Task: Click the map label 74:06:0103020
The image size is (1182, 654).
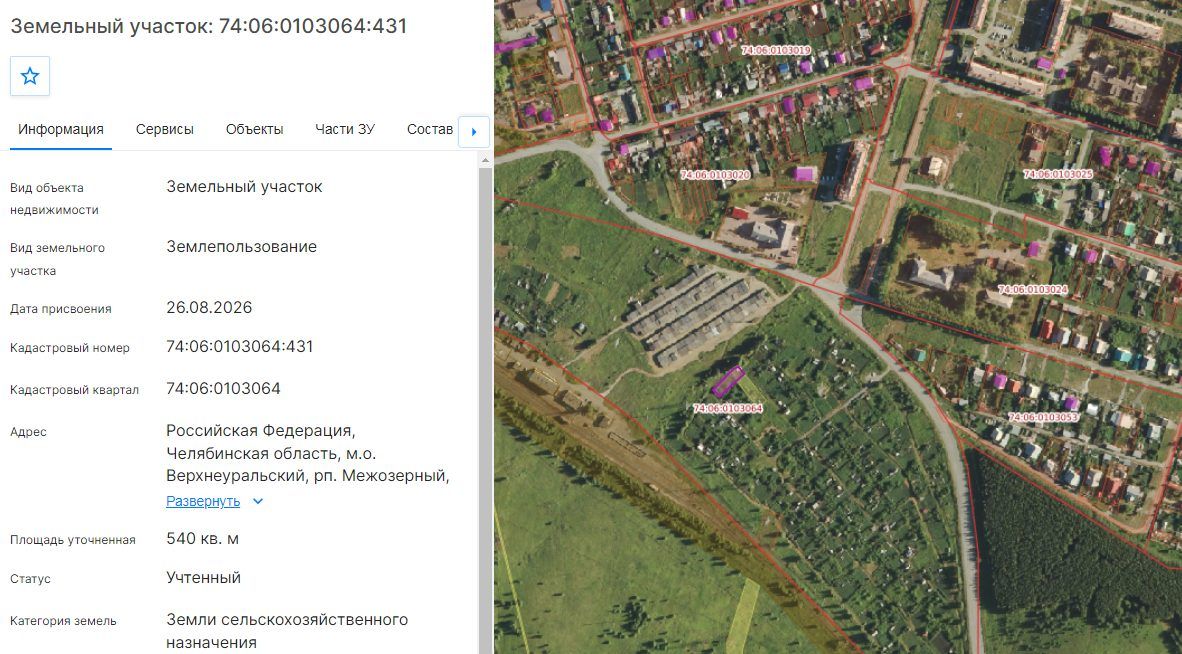Action: tap(715, 175)
